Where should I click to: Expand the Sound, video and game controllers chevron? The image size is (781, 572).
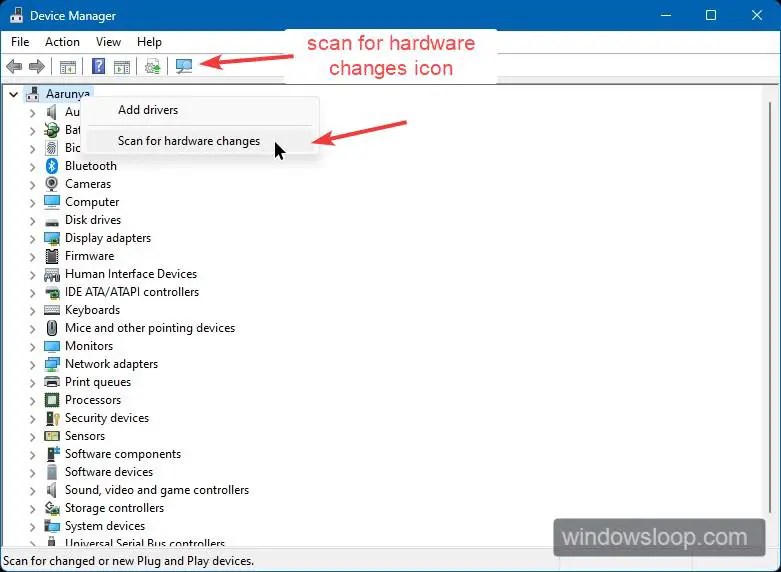coord(32,491)
